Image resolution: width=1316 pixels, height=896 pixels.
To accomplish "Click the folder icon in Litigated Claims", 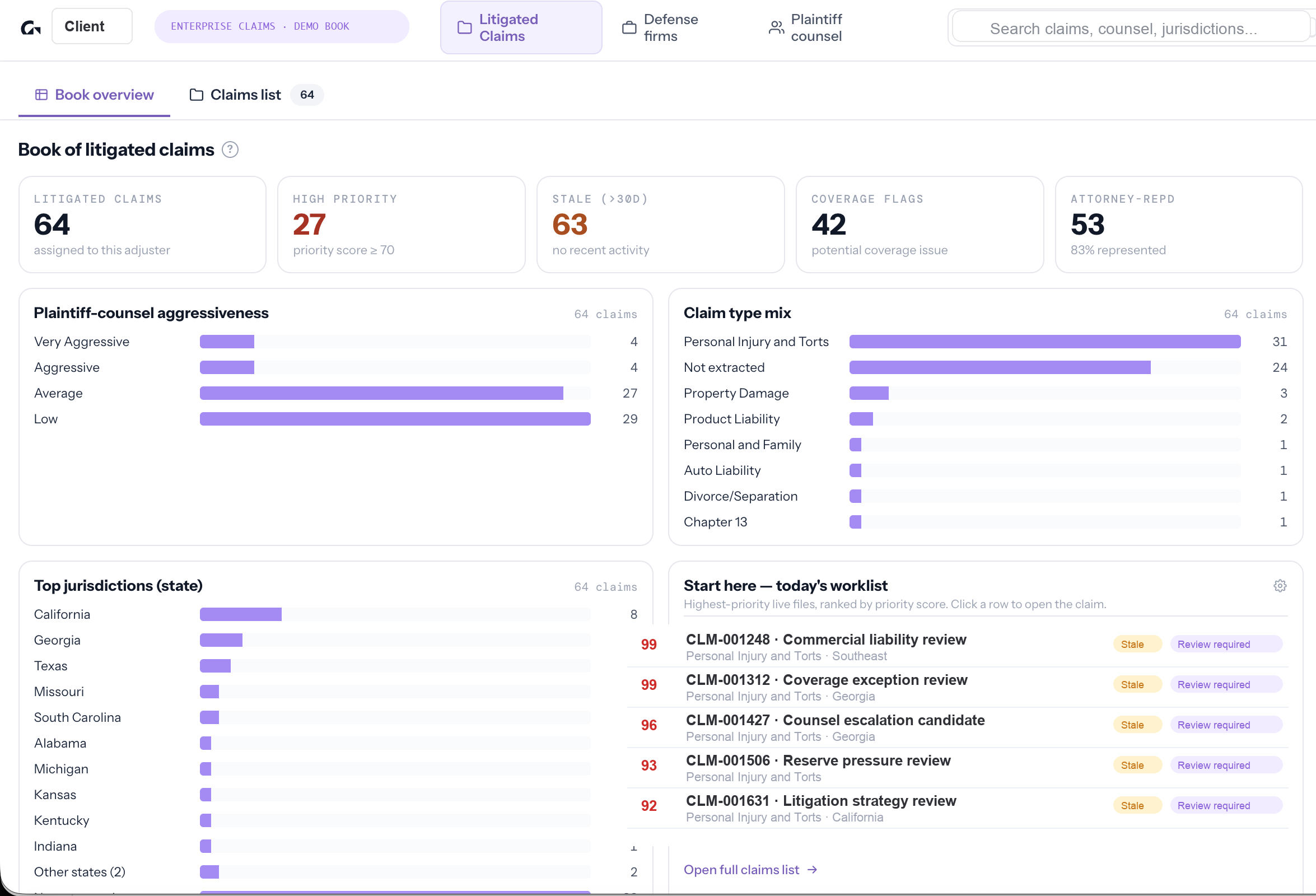I will coord(464,27).
